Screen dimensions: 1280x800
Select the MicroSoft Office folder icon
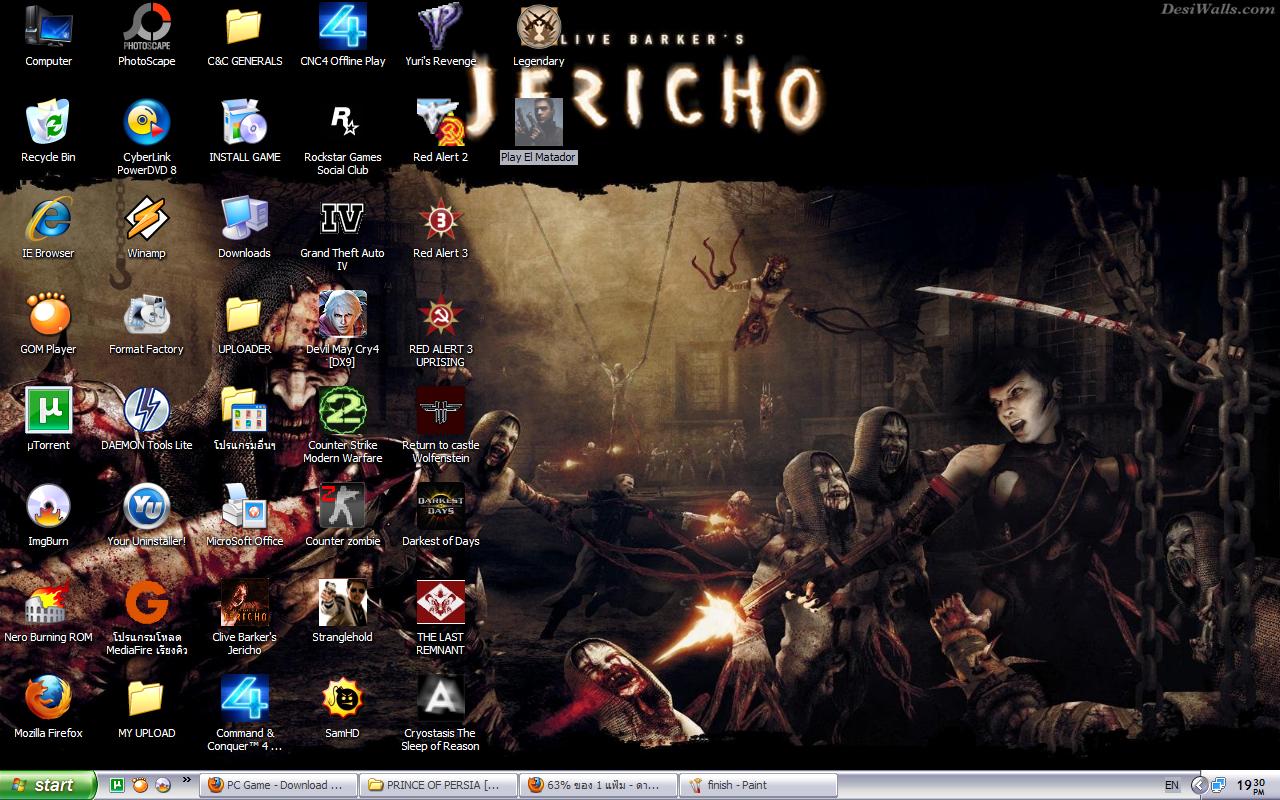pos(244,507)
